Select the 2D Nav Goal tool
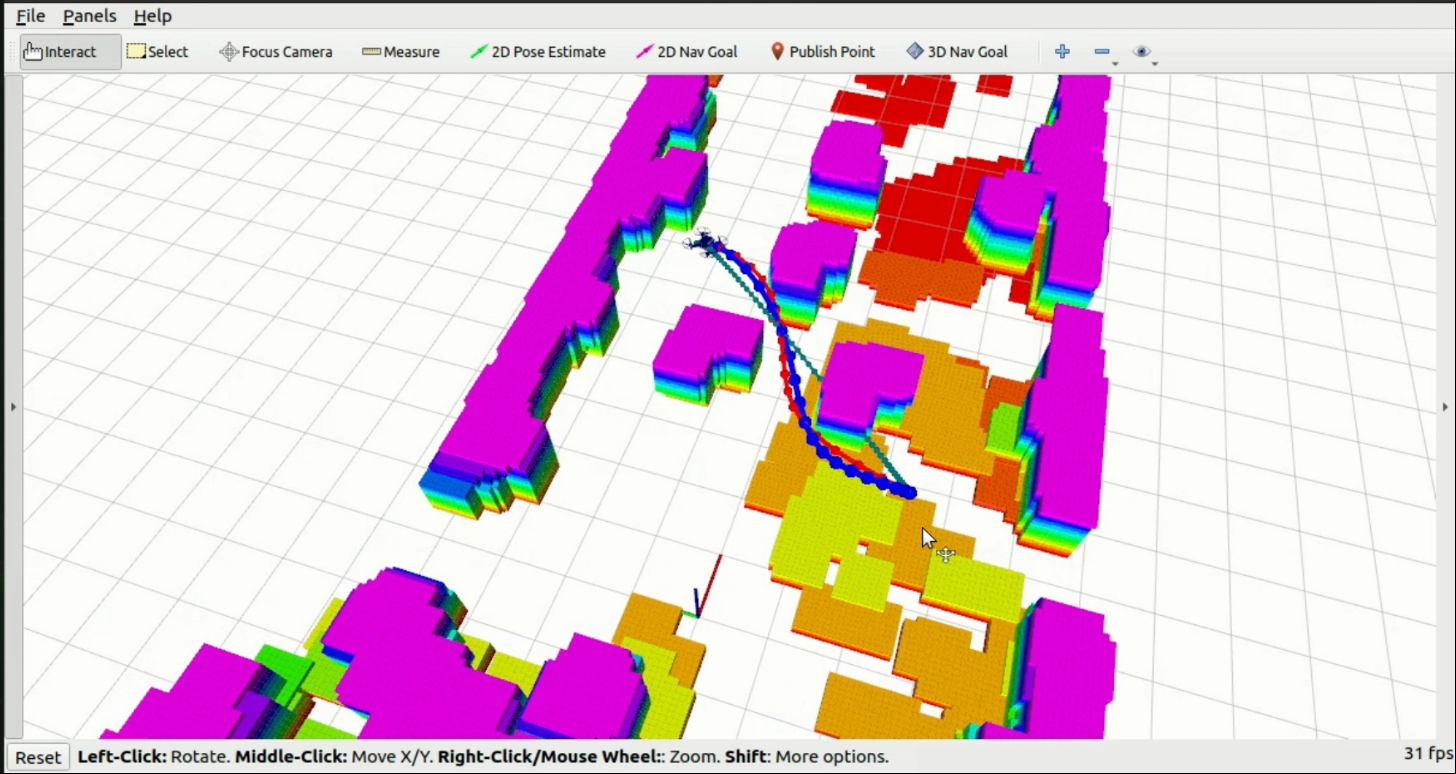 coord(686,52)
